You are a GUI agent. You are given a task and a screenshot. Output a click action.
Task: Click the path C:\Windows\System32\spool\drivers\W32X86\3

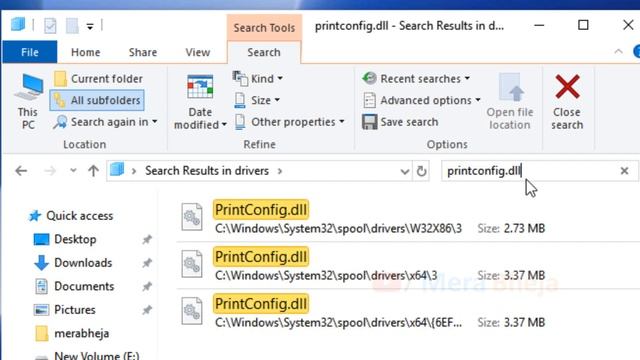[338, 228]
